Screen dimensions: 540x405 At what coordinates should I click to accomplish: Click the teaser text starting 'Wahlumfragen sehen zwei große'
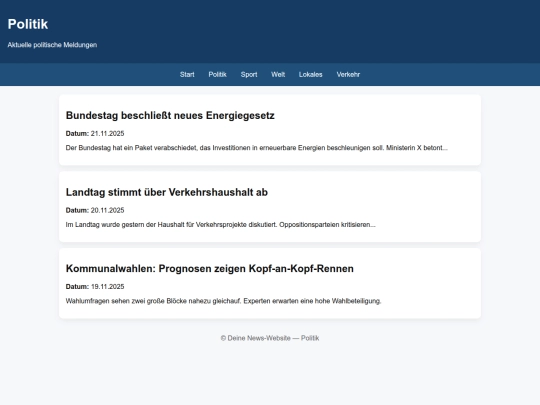pyautogui.click(x=224, y=301)
